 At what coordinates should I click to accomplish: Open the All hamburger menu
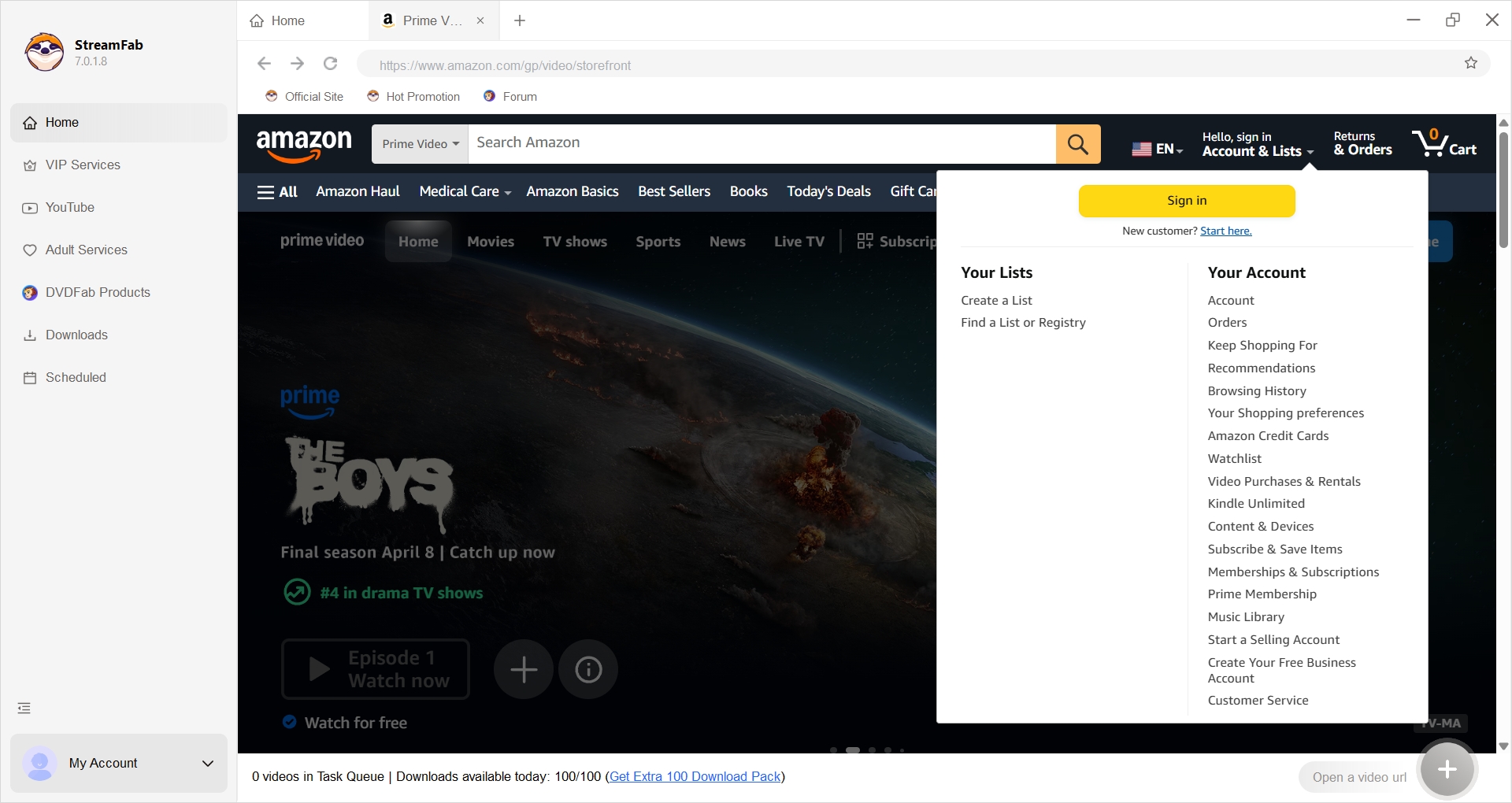[277, 192]
